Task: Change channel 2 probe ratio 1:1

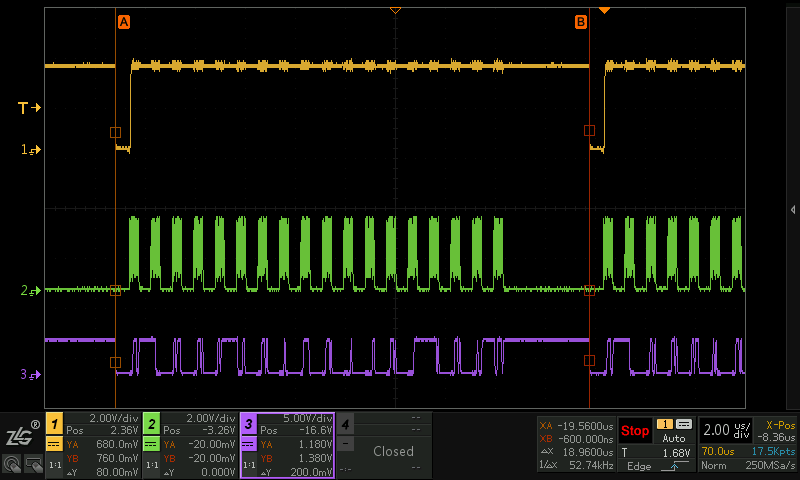Action: pos(152,465)
